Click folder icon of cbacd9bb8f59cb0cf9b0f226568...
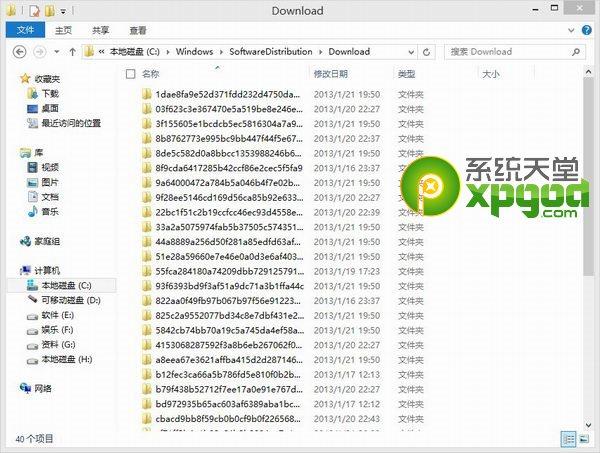Screen dimensions: 600x453 [146, 419]
